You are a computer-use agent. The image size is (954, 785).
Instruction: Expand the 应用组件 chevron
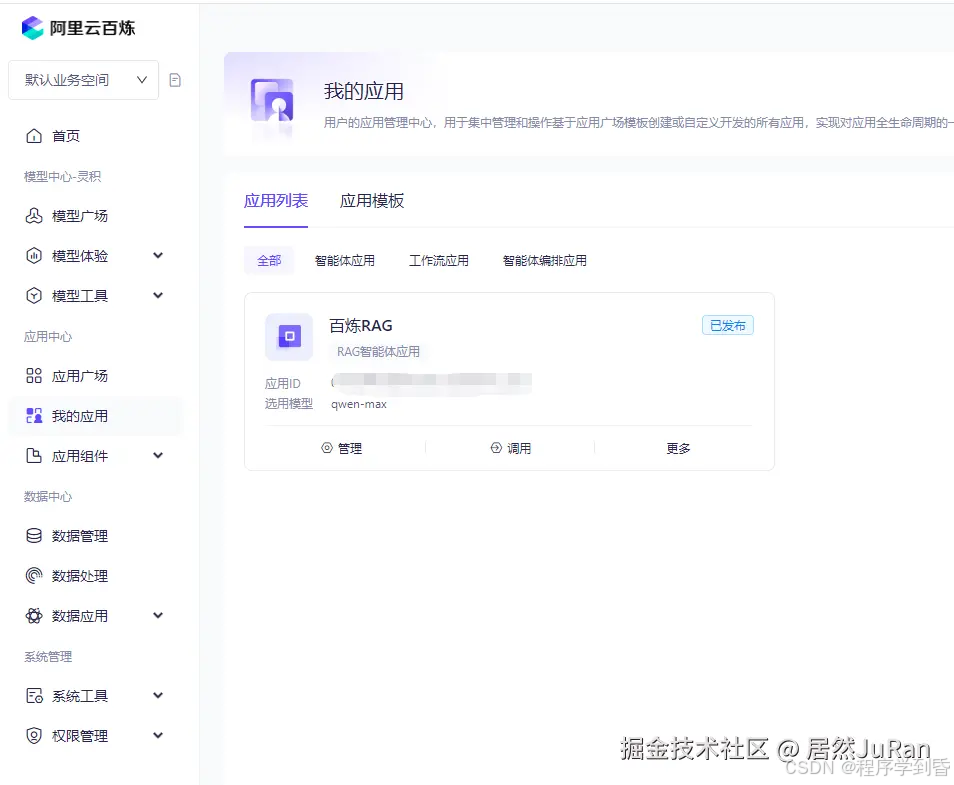point(158,456)
